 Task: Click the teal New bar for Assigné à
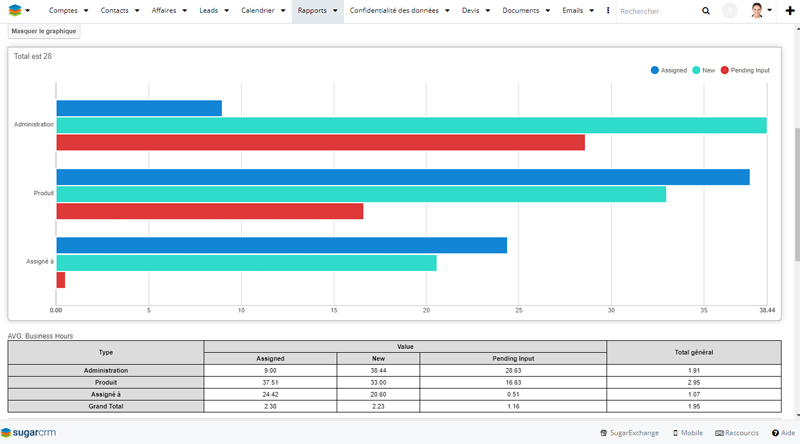coord(246,263)
